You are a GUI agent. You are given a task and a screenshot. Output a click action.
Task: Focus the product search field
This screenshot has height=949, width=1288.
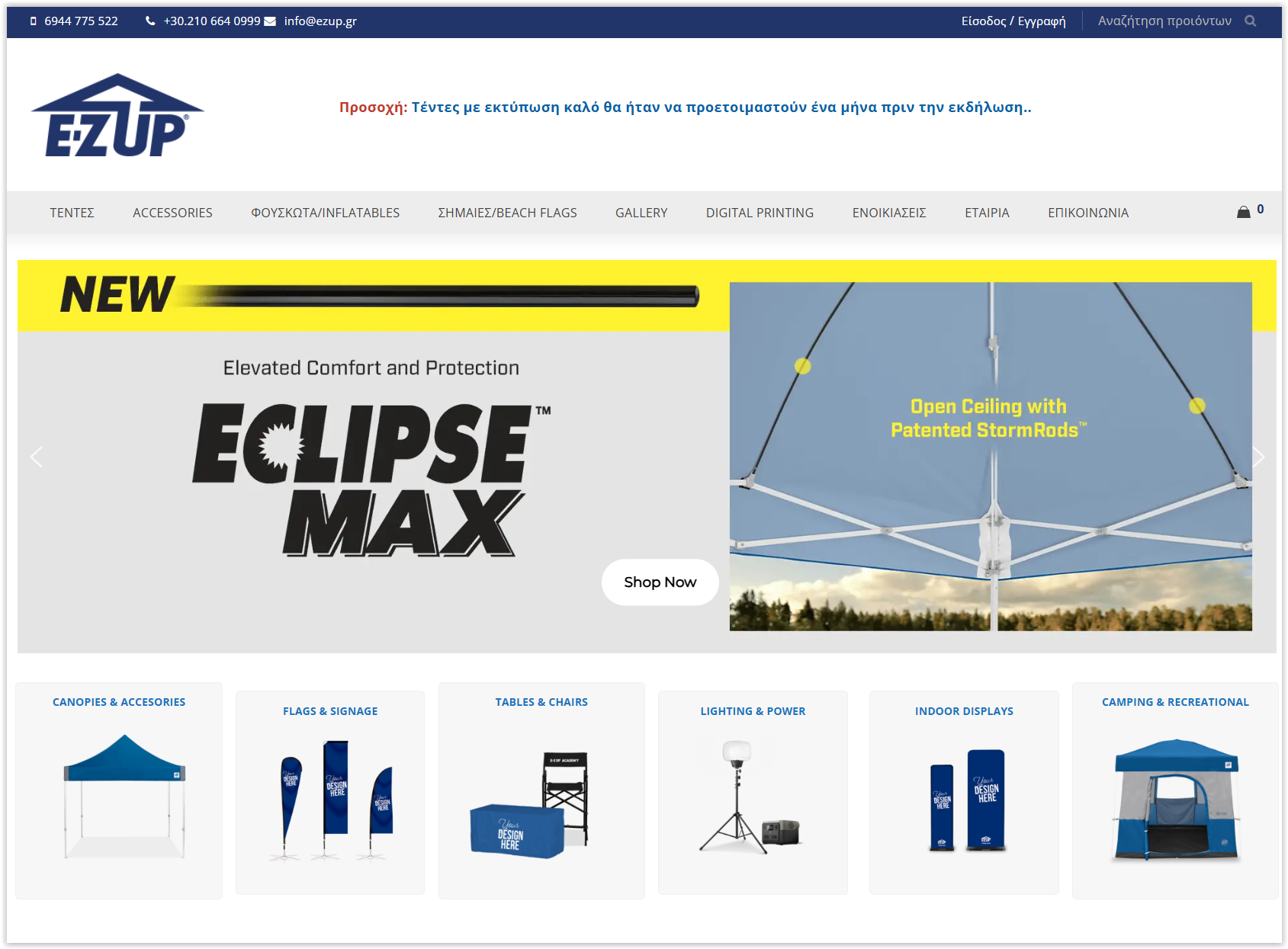pyautogui.click(x=1164, y=21)
